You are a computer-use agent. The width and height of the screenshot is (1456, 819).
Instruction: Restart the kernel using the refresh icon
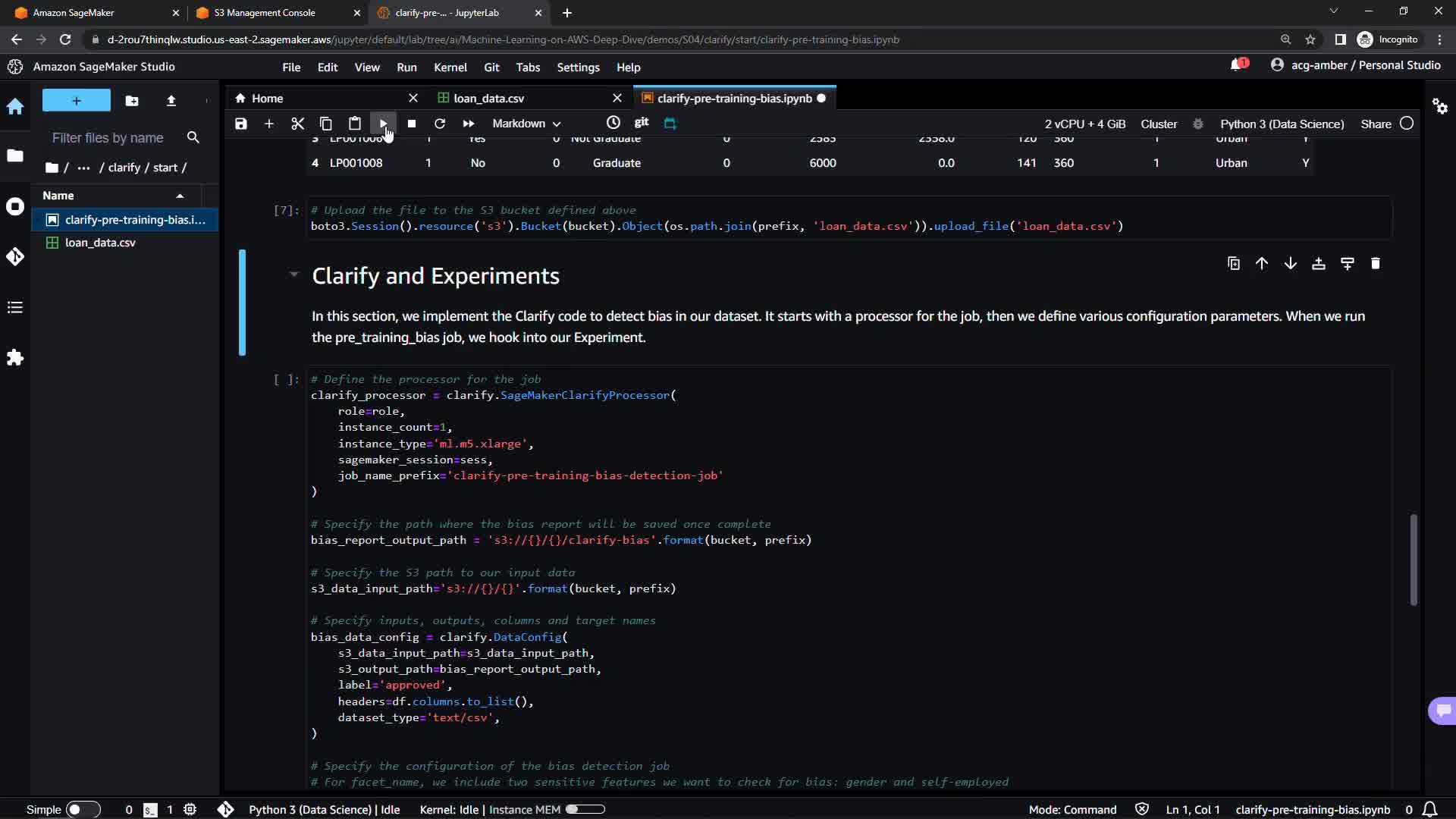point(440,124)
